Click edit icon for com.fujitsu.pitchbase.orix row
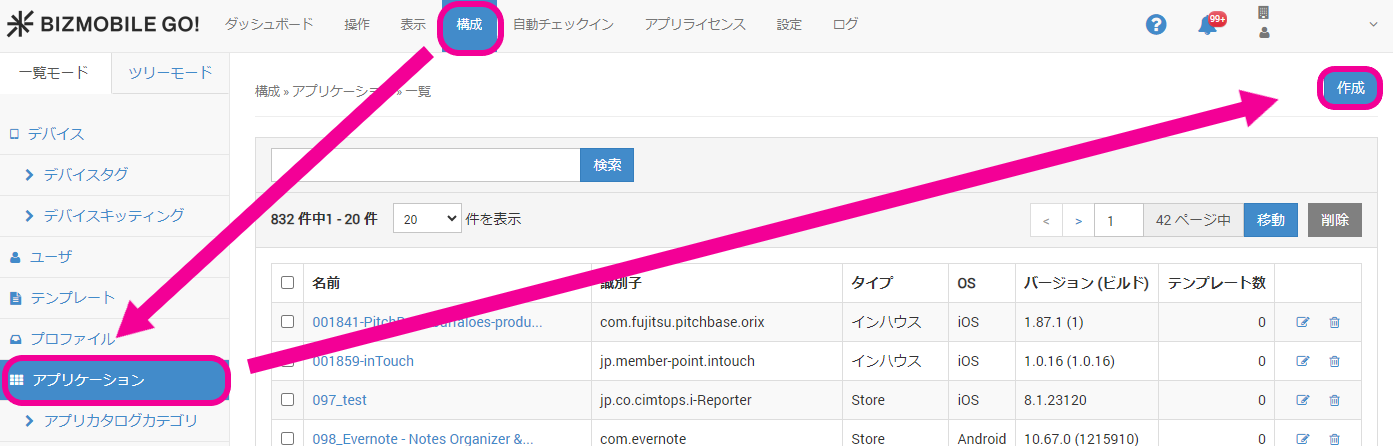 1302,322
